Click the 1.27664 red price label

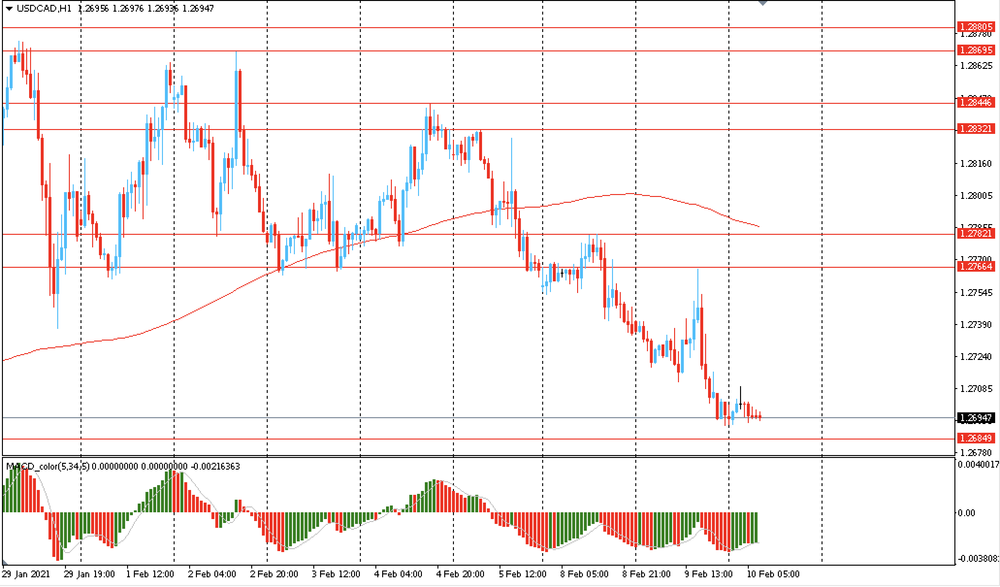974,267
